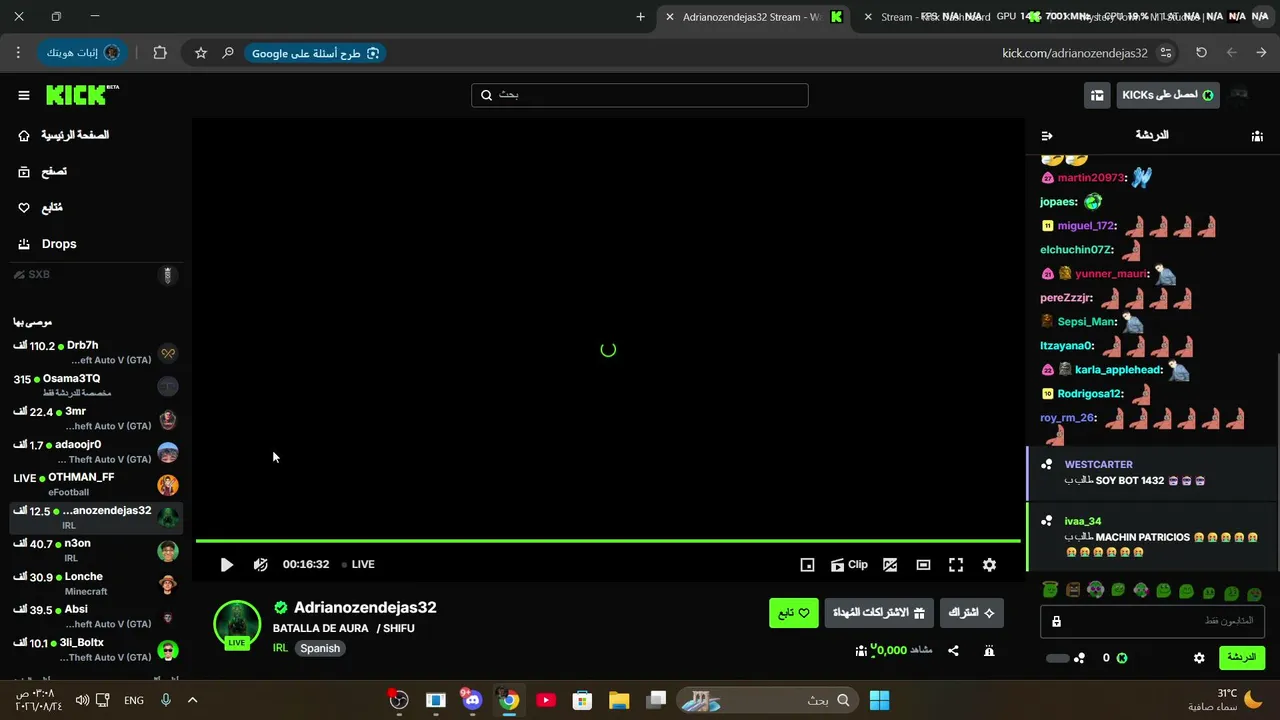Bookmark this page with the star
Viewport: 1280px width, 720px height.
point(201,53)
